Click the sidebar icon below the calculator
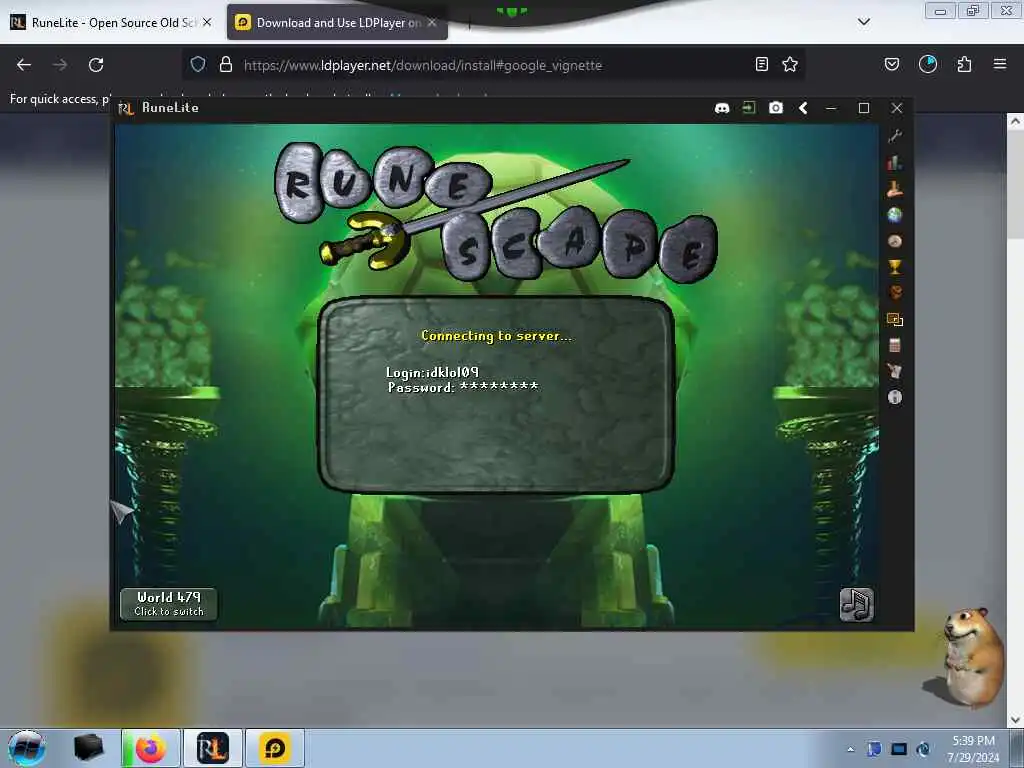The width and height of the screenshot is (1024, 768). (x=895, y=371)
